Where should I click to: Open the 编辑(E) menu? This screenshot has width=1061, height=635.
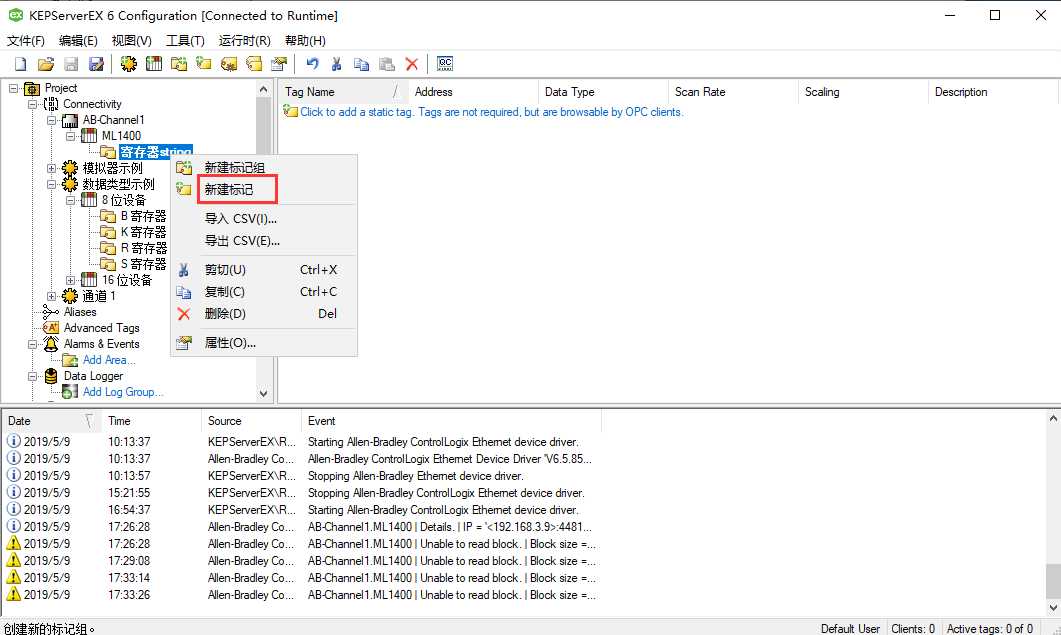78,41
